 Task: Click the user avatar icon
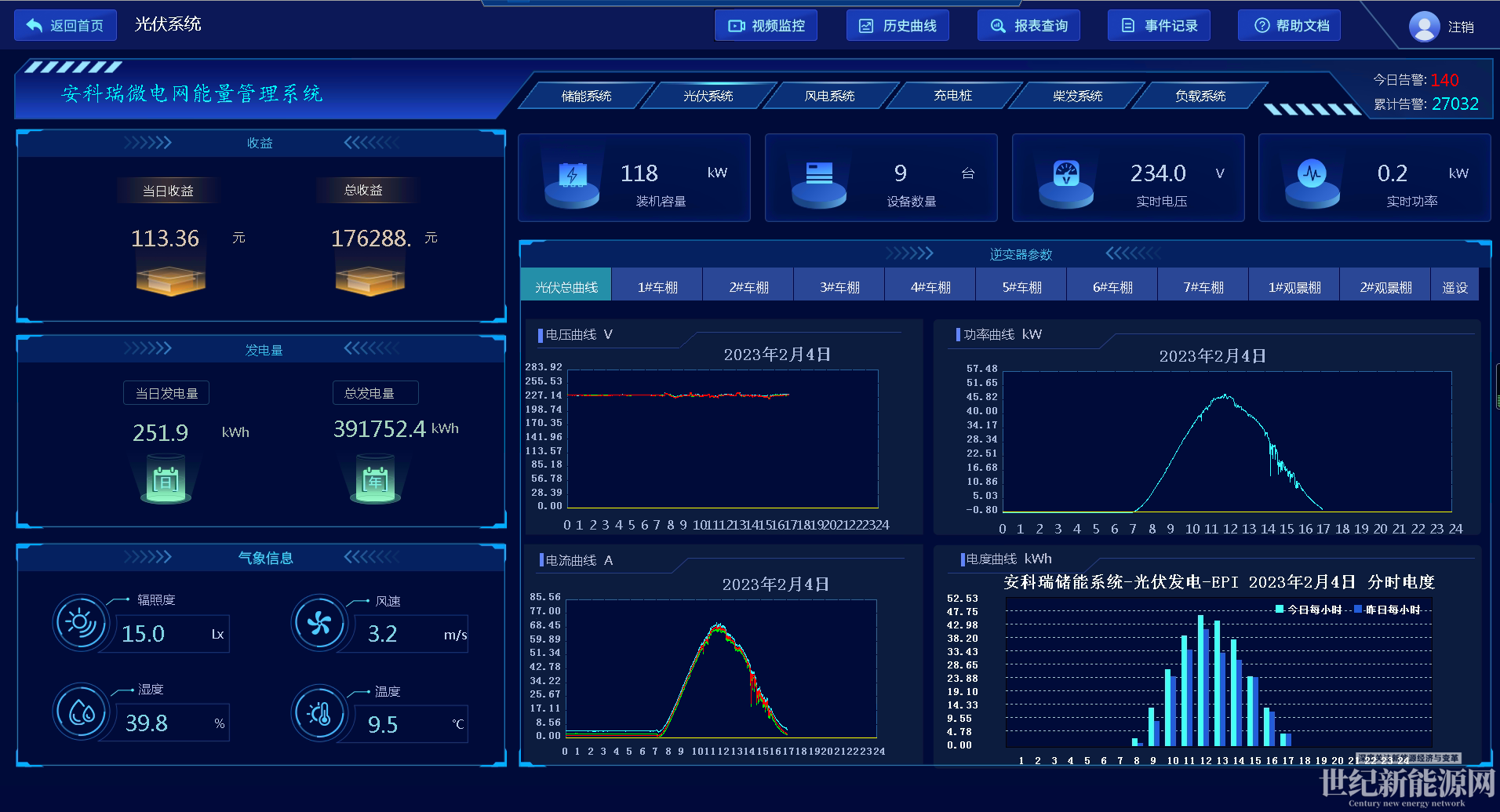[x=1424, y=27]
